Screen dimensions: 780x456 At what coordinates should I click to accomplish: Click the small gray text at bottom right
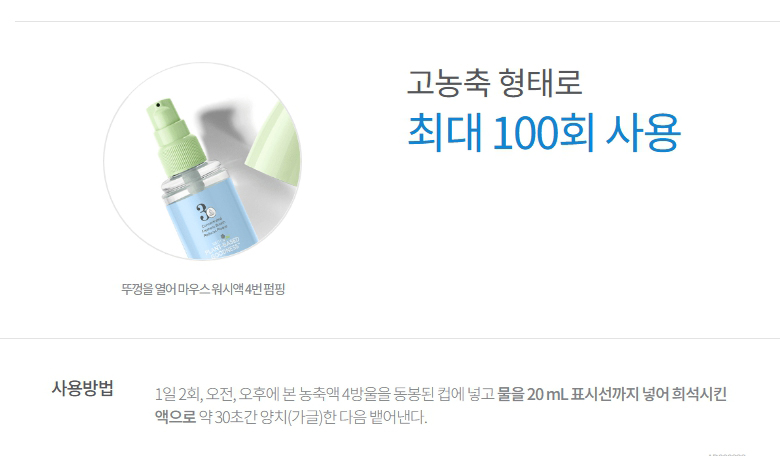726,454
